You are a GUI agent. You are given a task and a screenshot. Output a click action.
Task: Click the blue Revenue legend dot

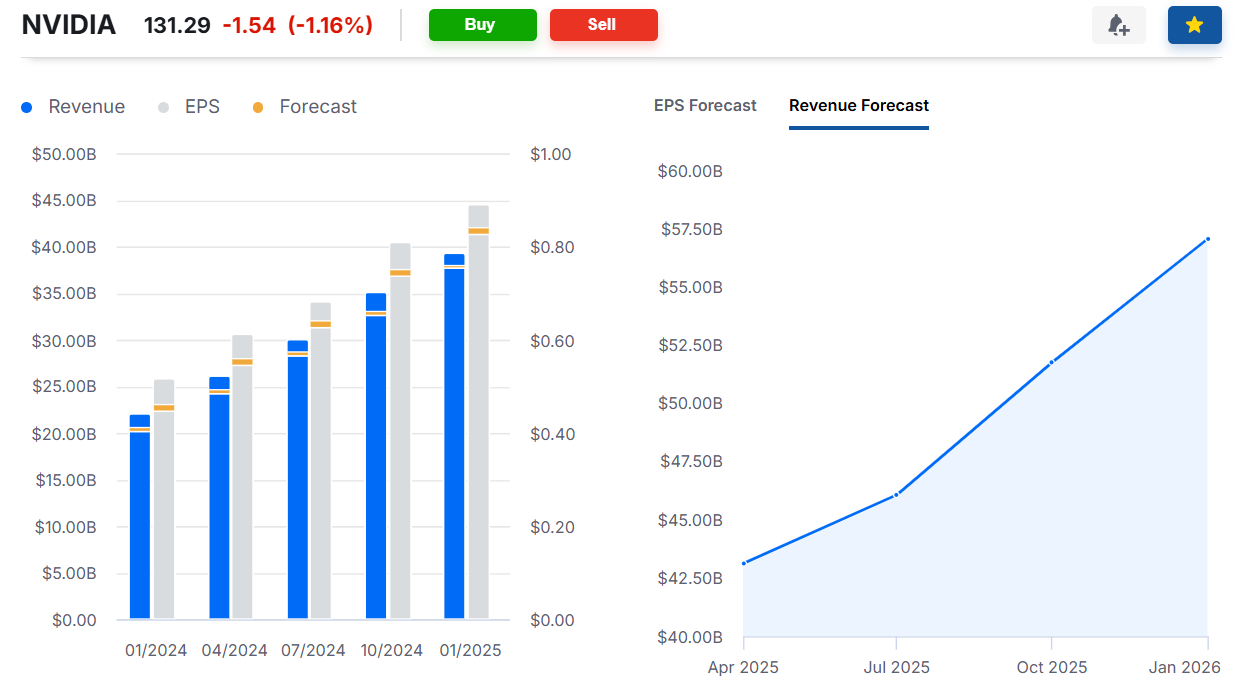(x=27, y=107)
